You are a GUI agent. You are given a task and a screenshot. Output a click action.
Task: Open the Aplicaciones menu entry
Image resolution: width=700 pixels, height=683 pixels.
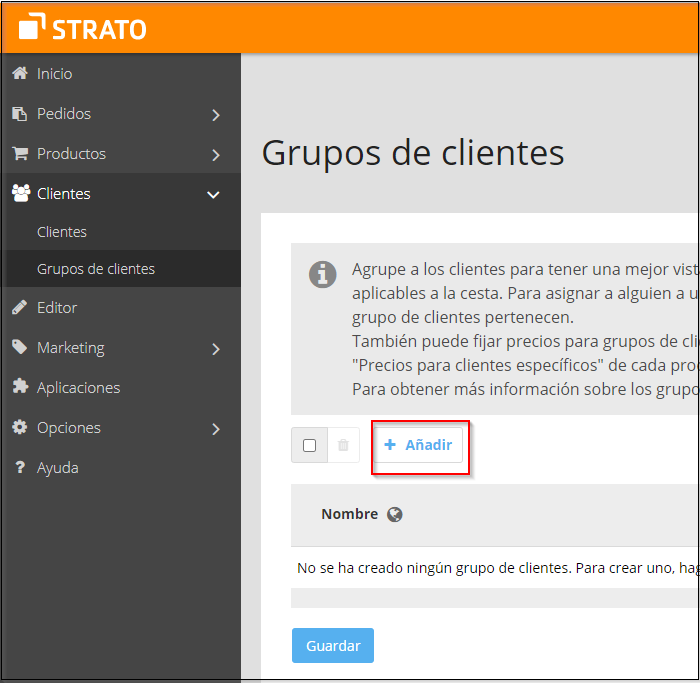point(121,387)
